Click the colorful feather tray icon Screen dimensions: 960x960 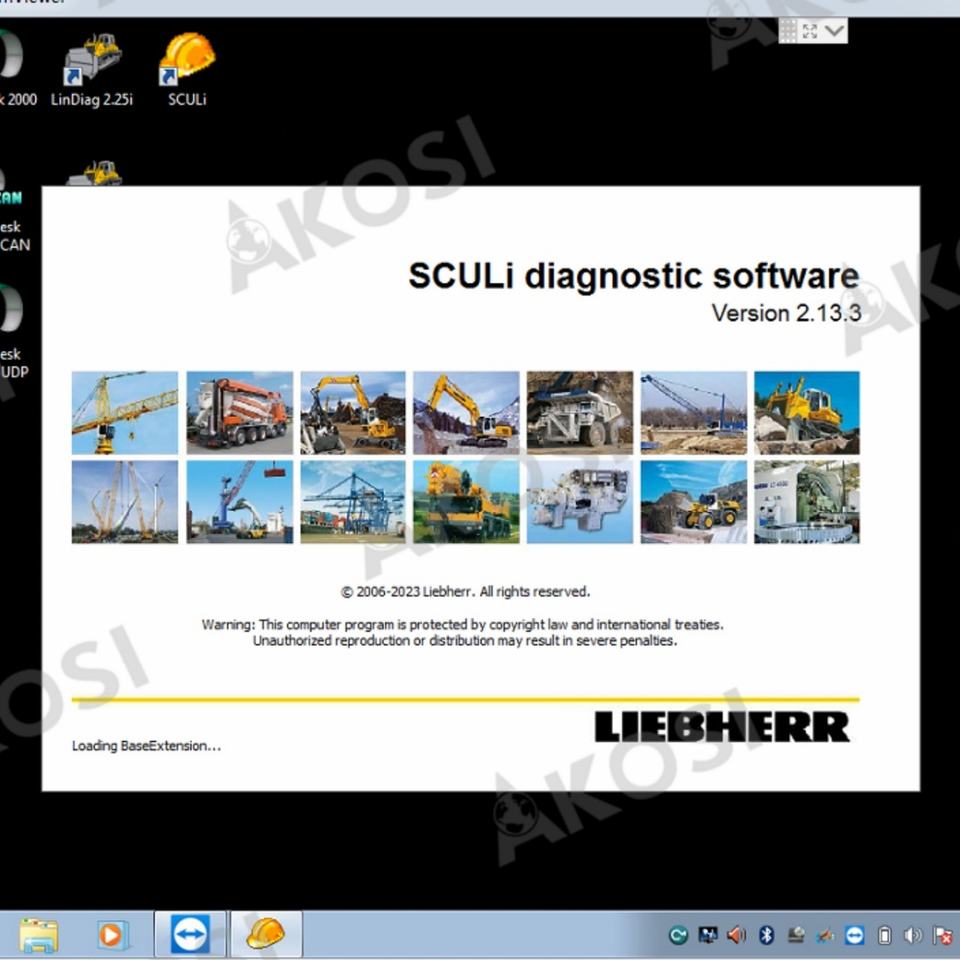825,935
